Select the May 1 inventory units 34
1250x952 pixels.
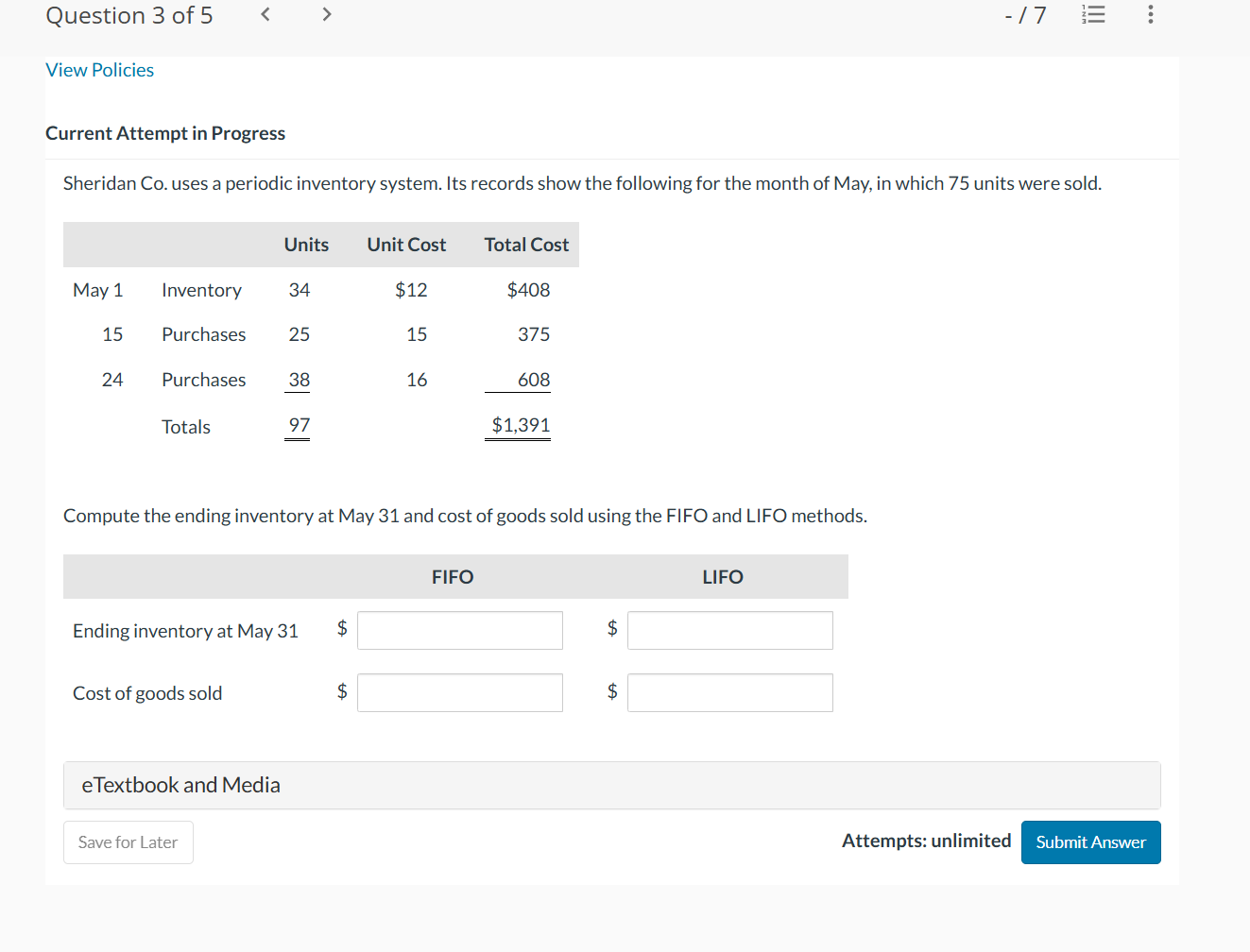pyautogui.click(x=300, y=290)
